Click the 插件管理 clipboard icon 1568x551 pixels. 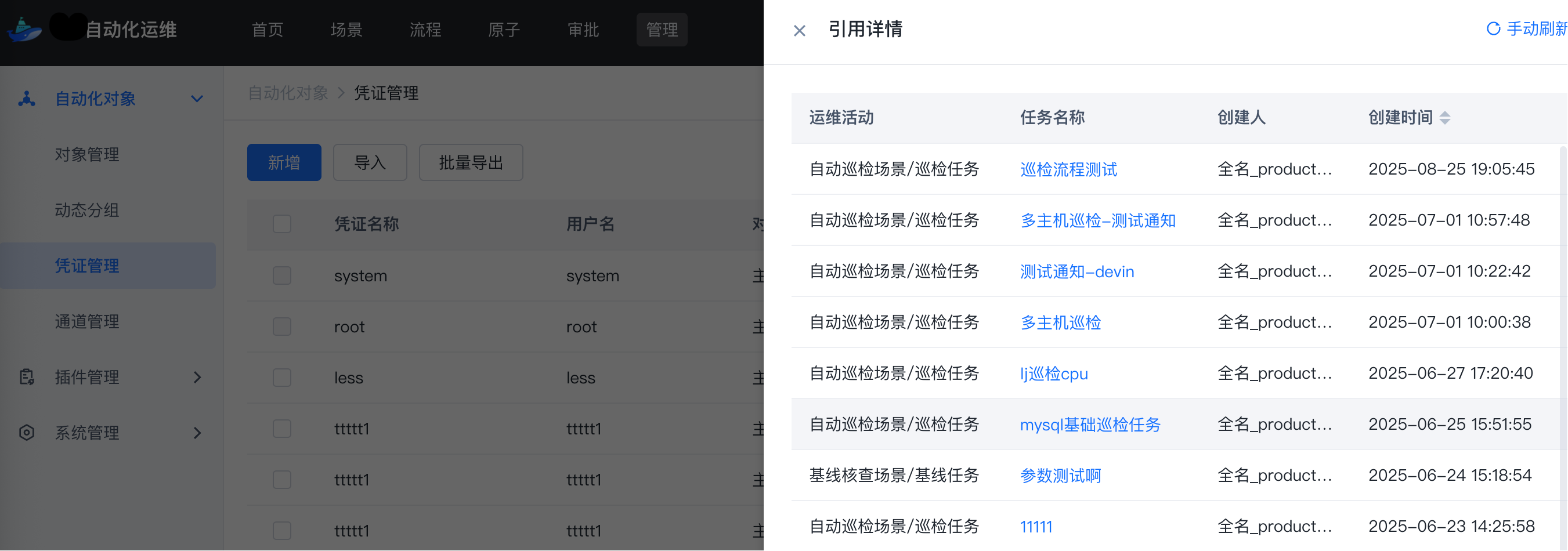point(26,377)
